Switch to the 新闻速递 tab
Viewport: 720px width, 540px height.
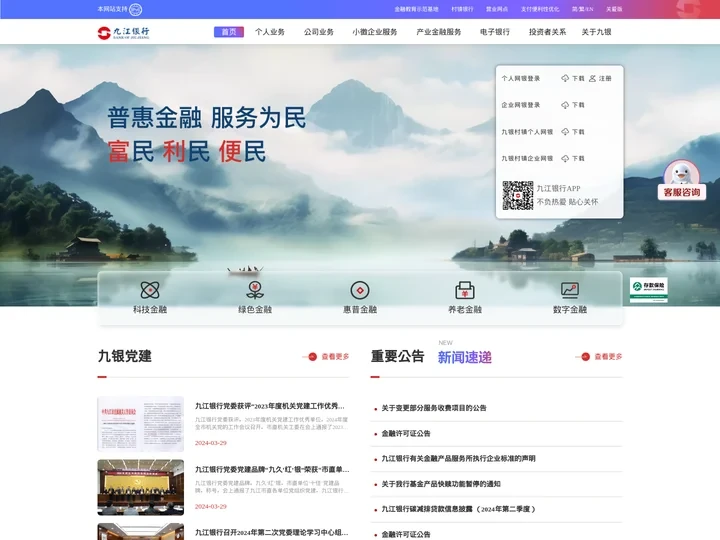tap(465, 357)
